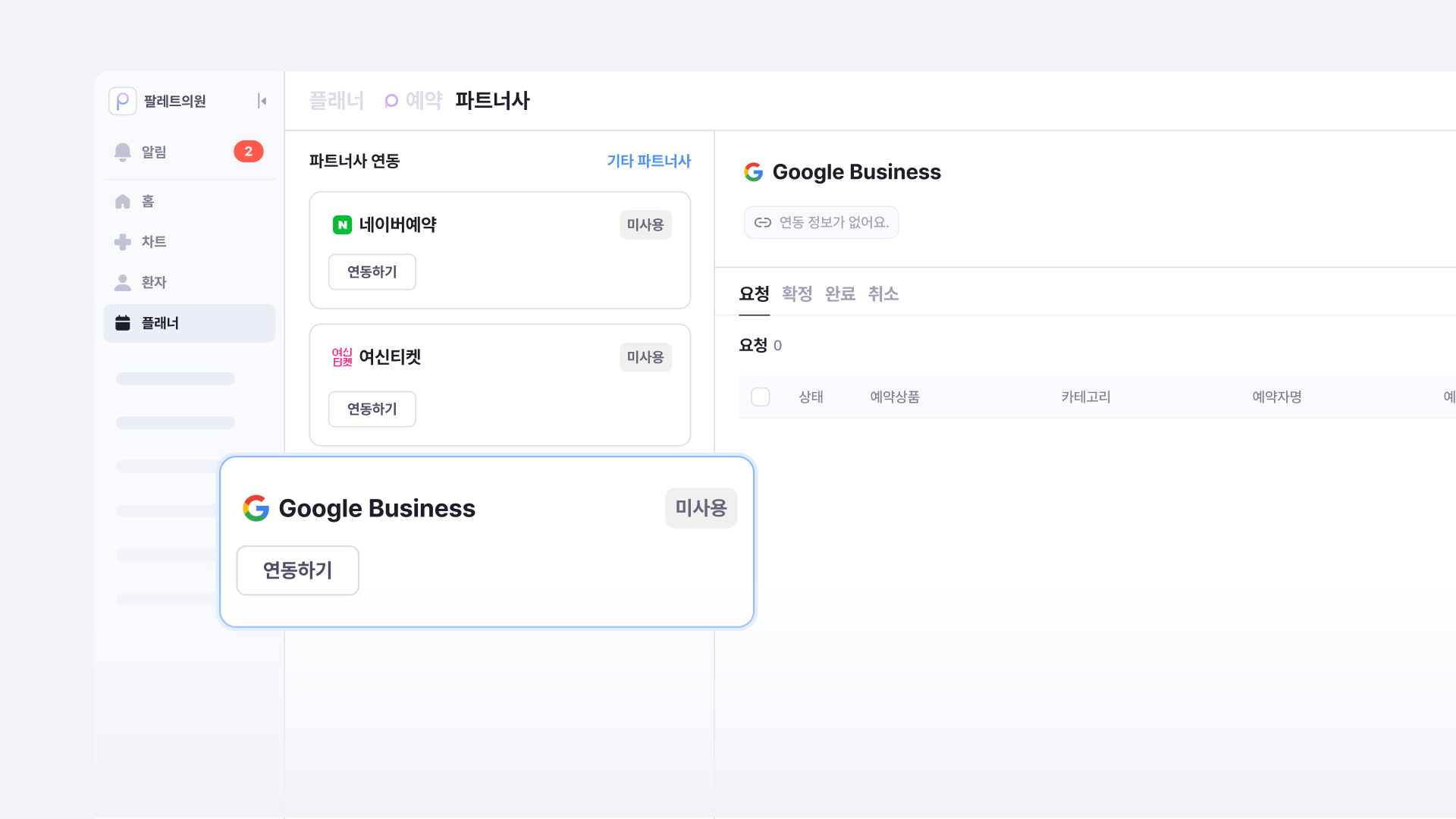Click the 카테고리 column header
The image size is (1456, 819).
[1086, 397]
